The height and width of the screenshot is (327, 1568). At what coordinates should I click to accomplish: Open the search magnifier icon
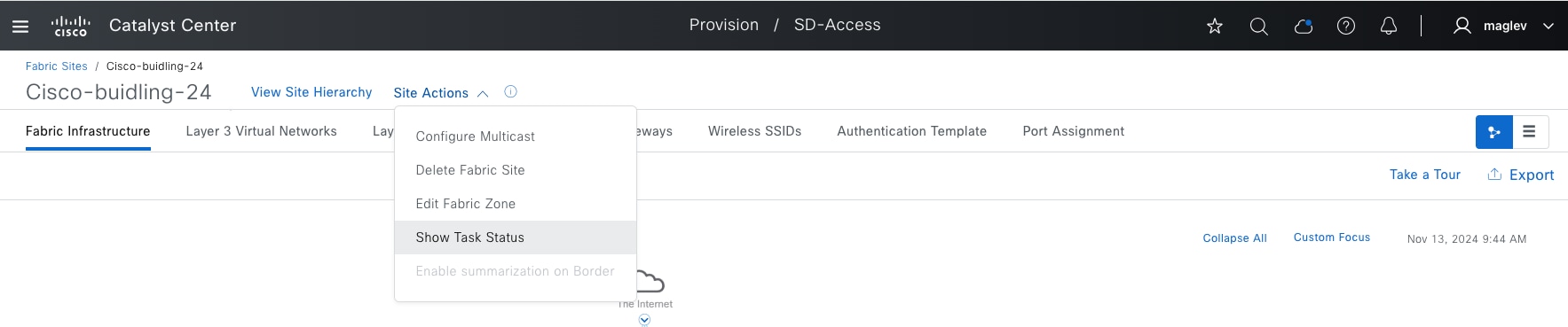(1258, 27)
